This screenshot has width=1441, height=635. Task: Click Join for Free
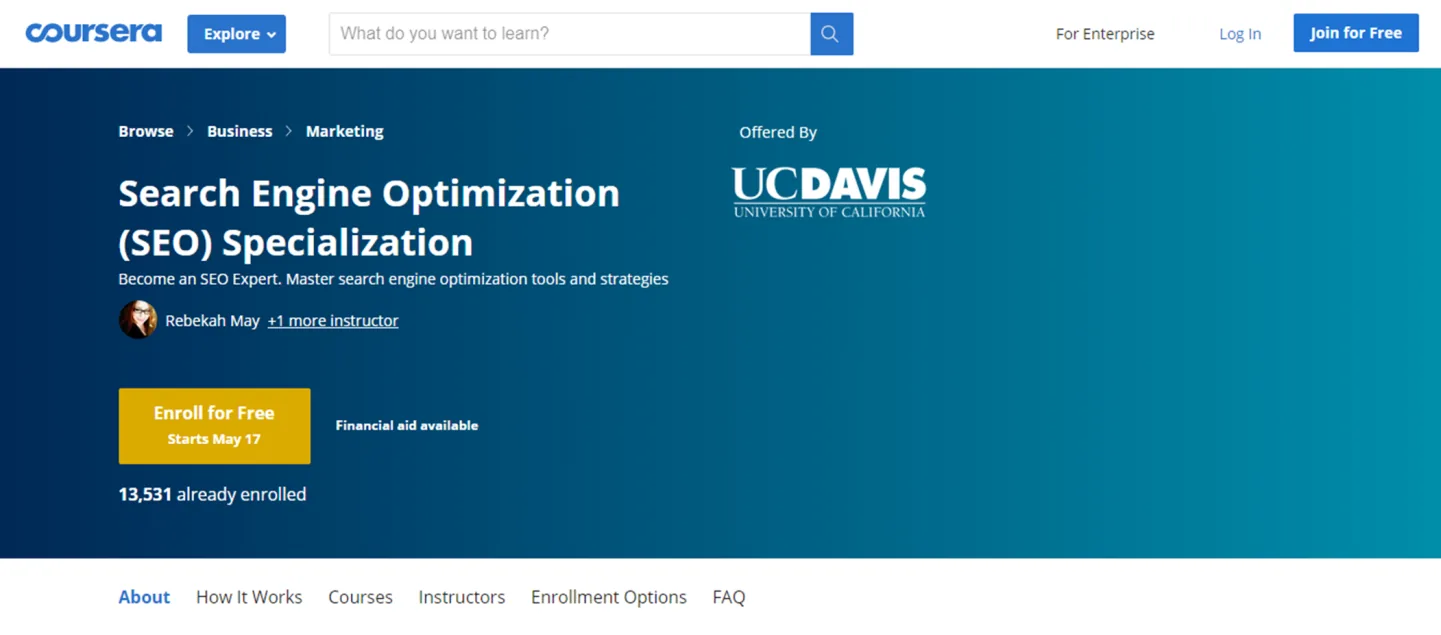pos(1355,32)
